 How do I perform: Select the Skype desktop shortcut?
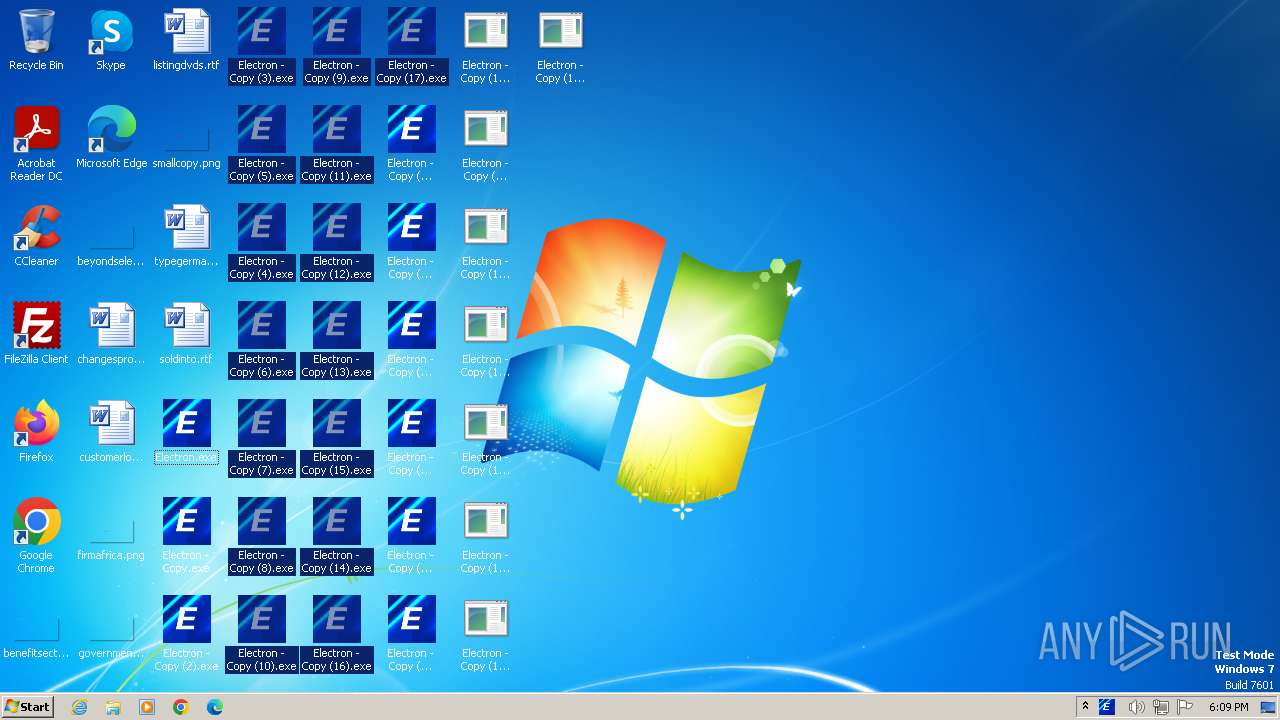[111, 40]
